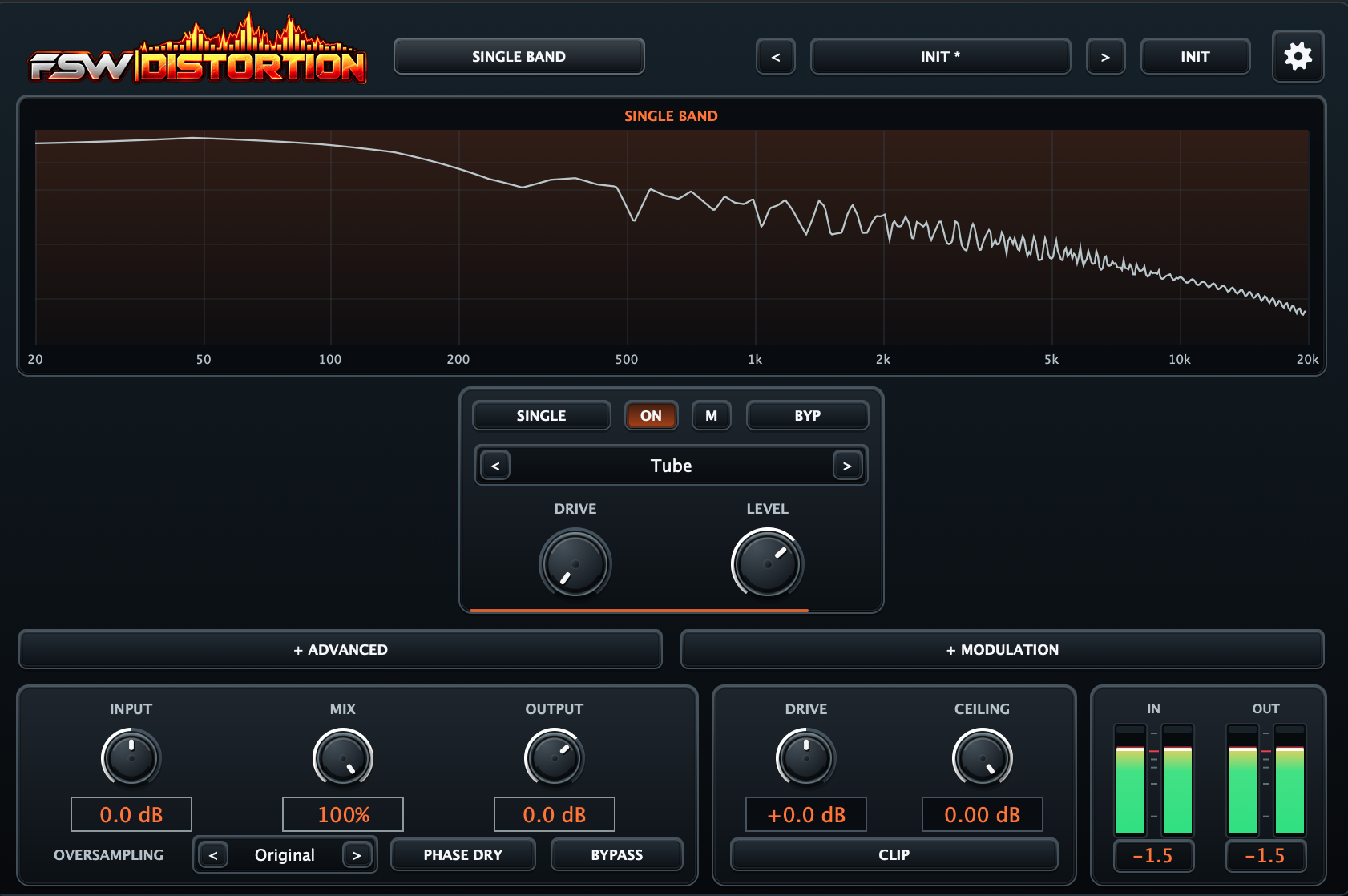Screen dimensions: 1348x896
Task: Mute the band with M button
Action: pos(711,416)
